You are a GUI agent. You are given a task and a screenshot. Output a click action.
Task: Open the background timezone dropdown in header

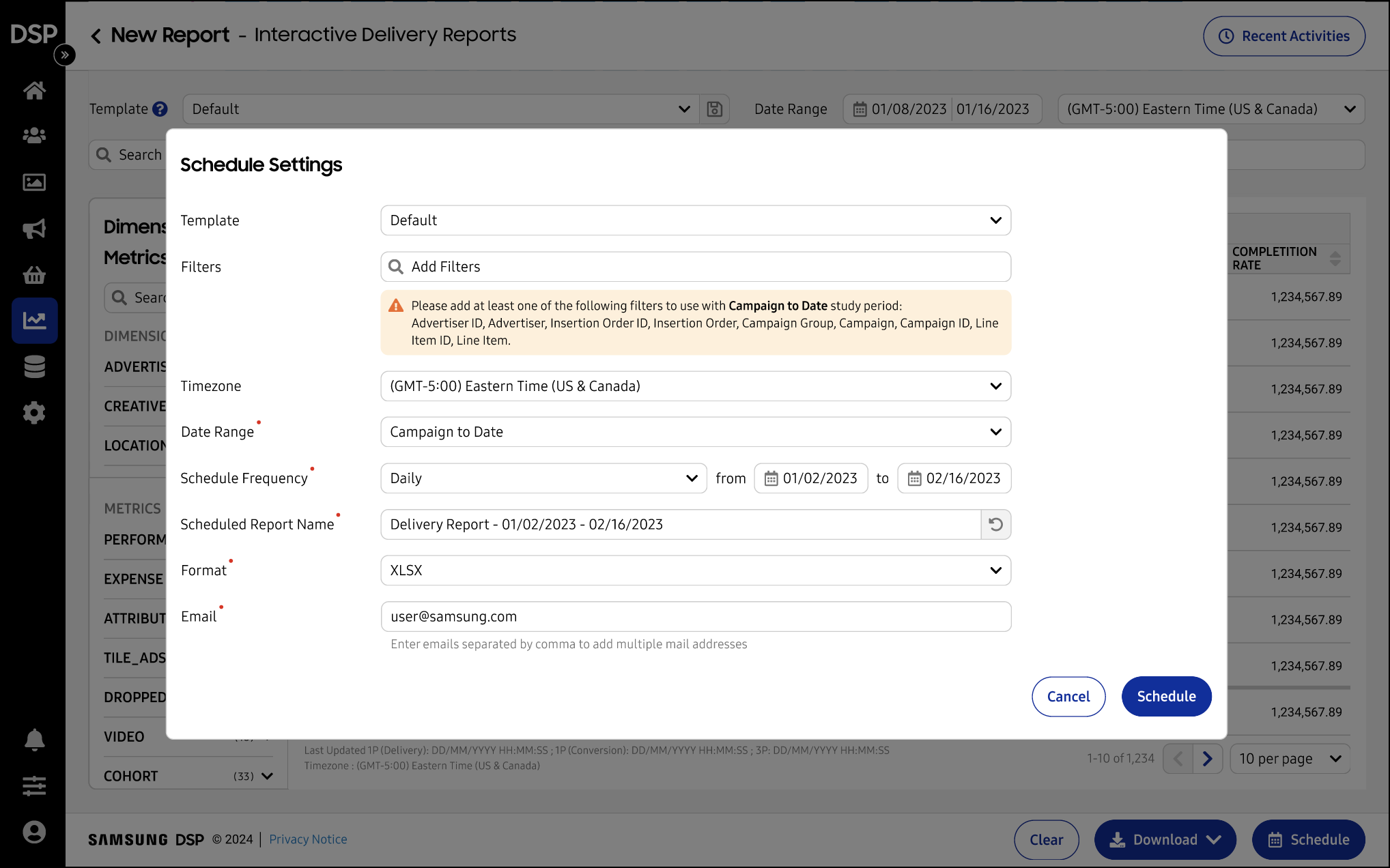coord(1211,109)
